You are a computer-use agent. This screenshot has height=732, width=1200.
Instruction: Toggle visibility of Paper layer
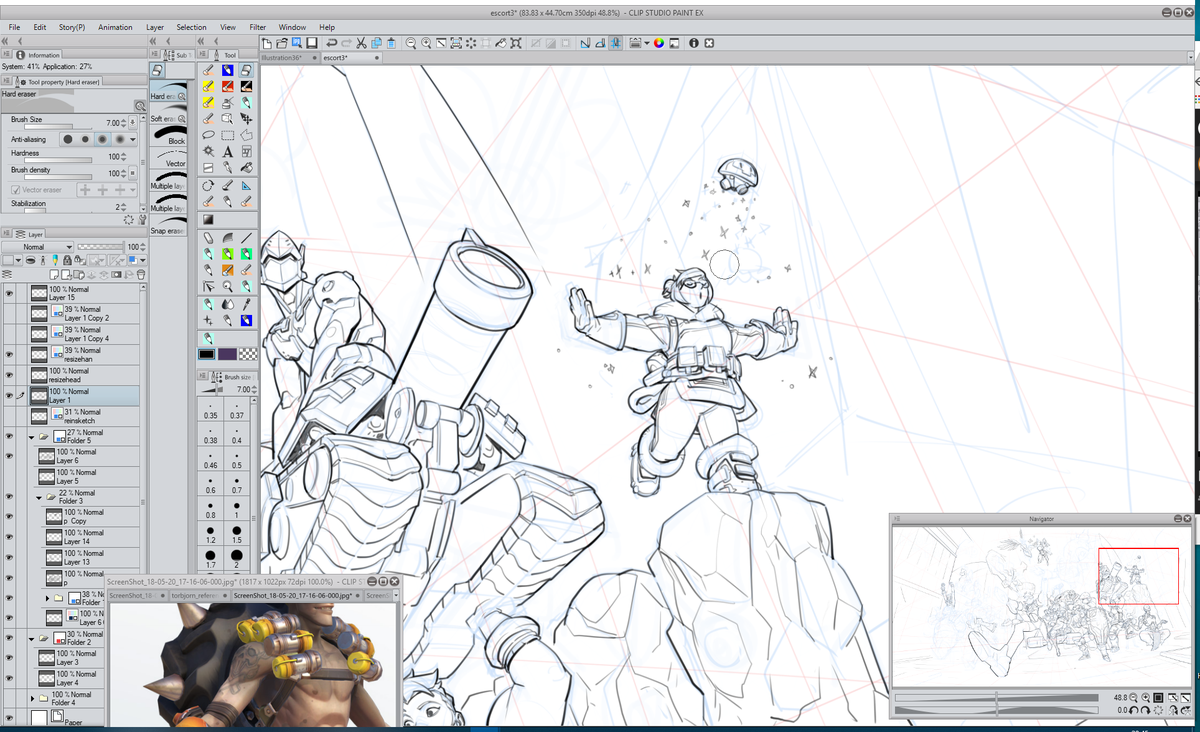coord(9,718)
